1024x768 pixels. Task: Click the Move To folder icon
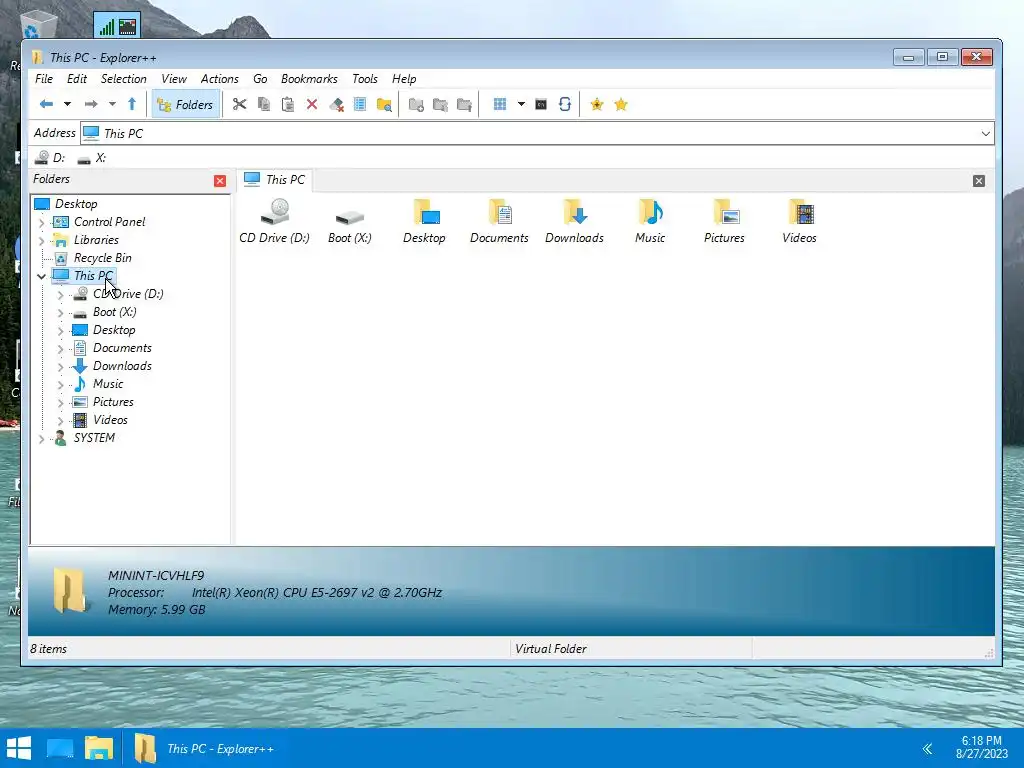tap(464, 104)
